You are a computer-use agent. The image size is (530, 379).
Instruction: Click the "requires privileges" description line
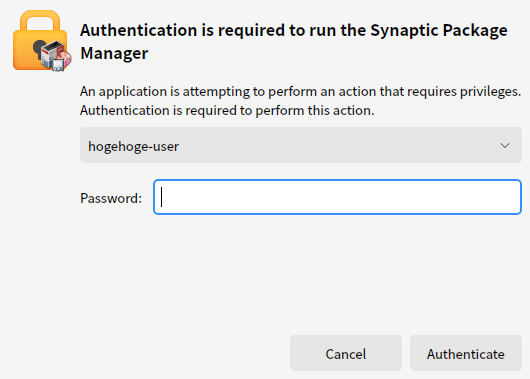click(300, 91)
